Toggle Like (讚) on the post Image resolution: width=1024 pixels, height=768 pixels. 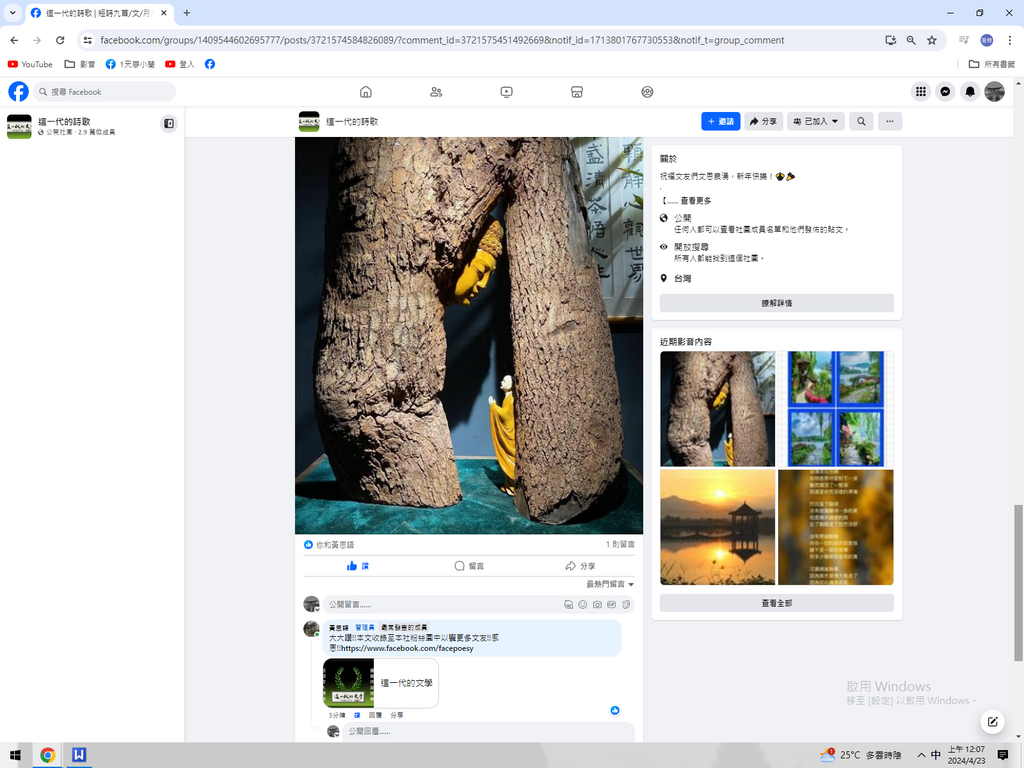358,566
